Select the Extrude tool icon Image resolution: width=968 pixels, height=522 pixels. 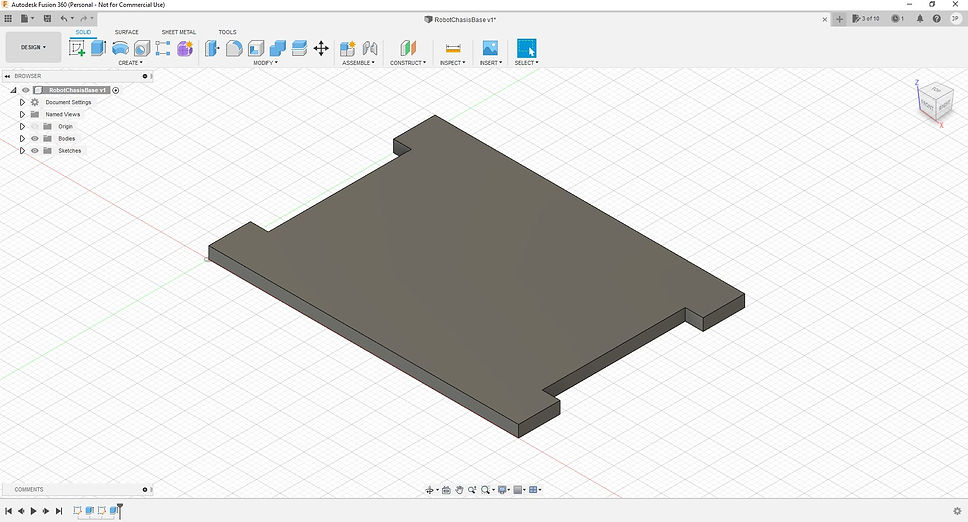(x=99, y=48)
